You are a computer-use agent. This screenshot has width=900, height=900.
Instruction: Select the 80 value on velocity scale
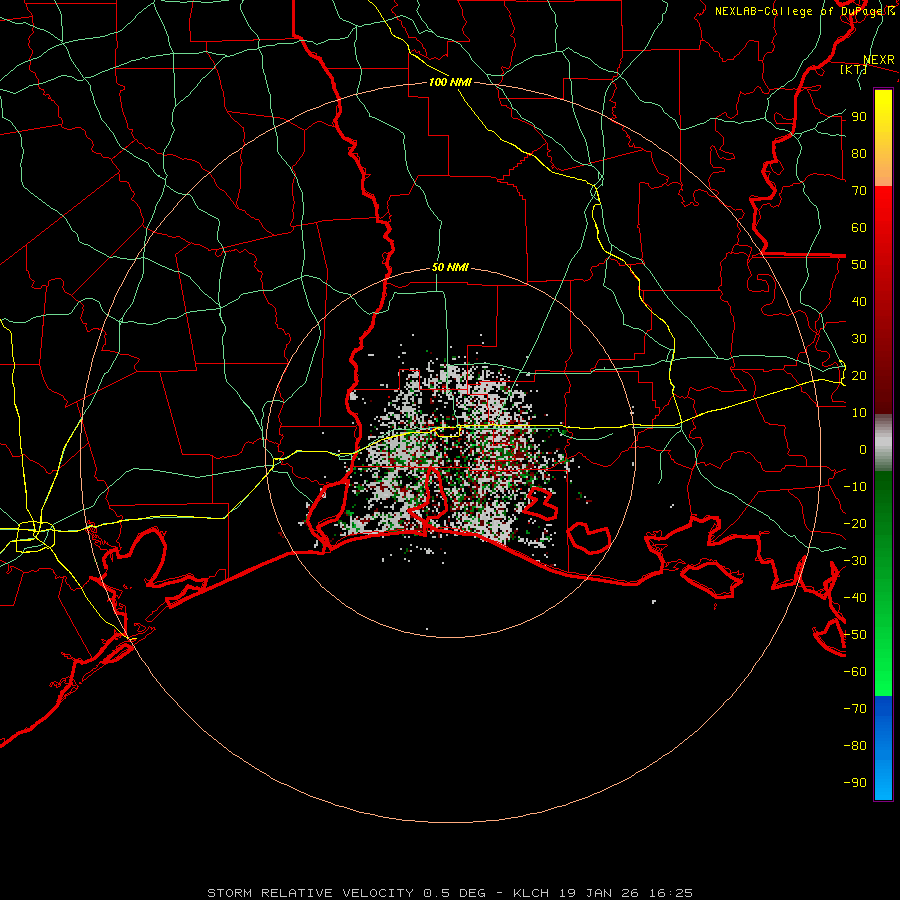(859, 153)
